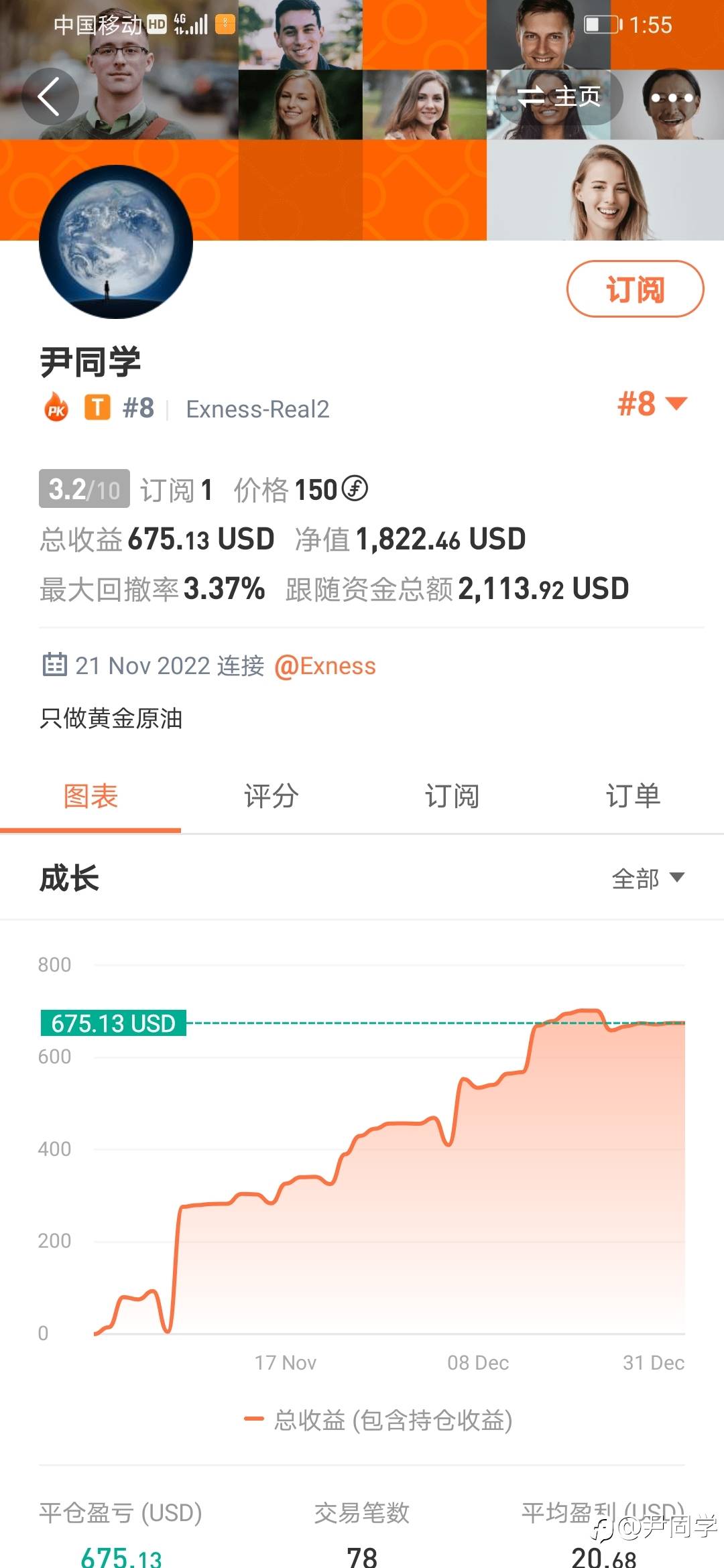Tap the calendar icon beside connection date

tap(54, 665)
